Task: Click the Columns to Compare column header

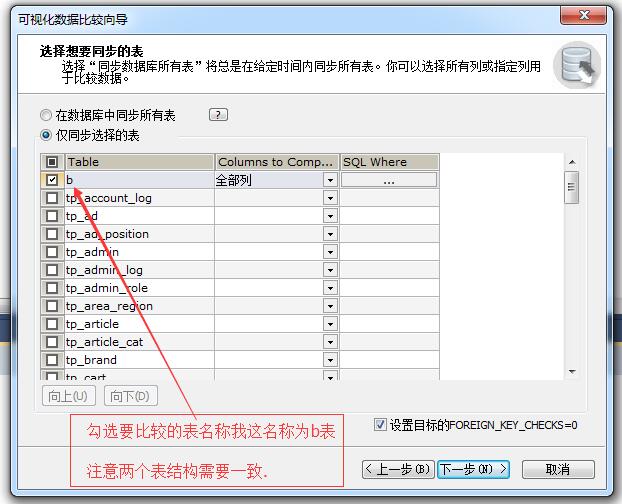Action: [276, 162]
